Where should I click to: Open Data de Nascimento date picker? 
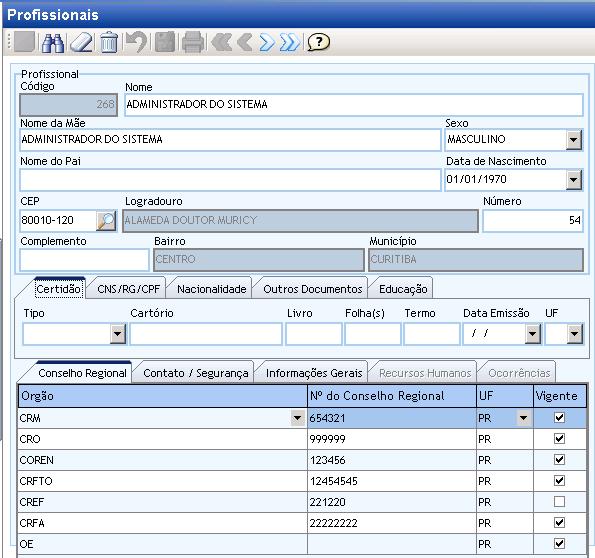574,180
